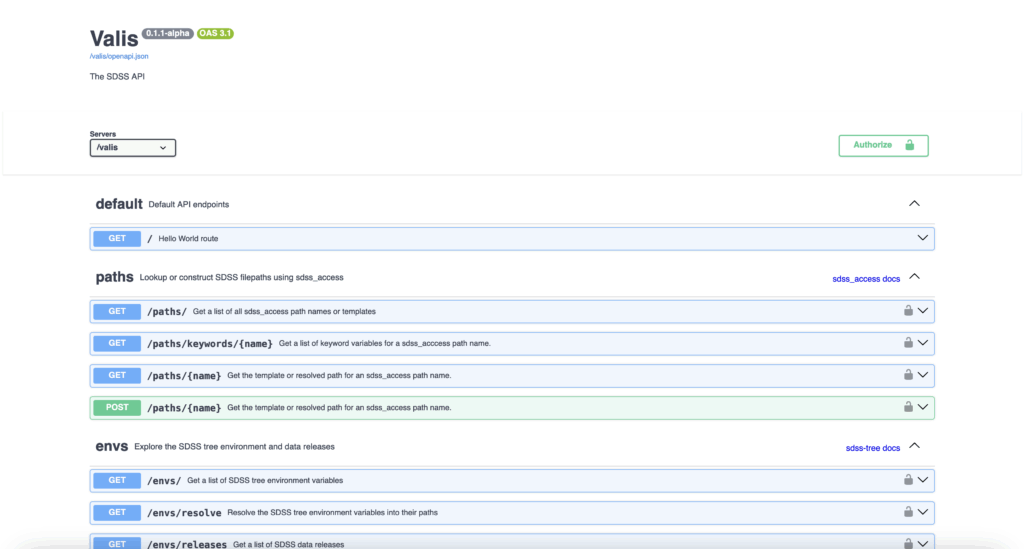The width and height of the screenshot is (1024, 549).
Task: Click lock icon on POST /paths/{name} row
Action: pyautogui.click(x=908, y=407)
